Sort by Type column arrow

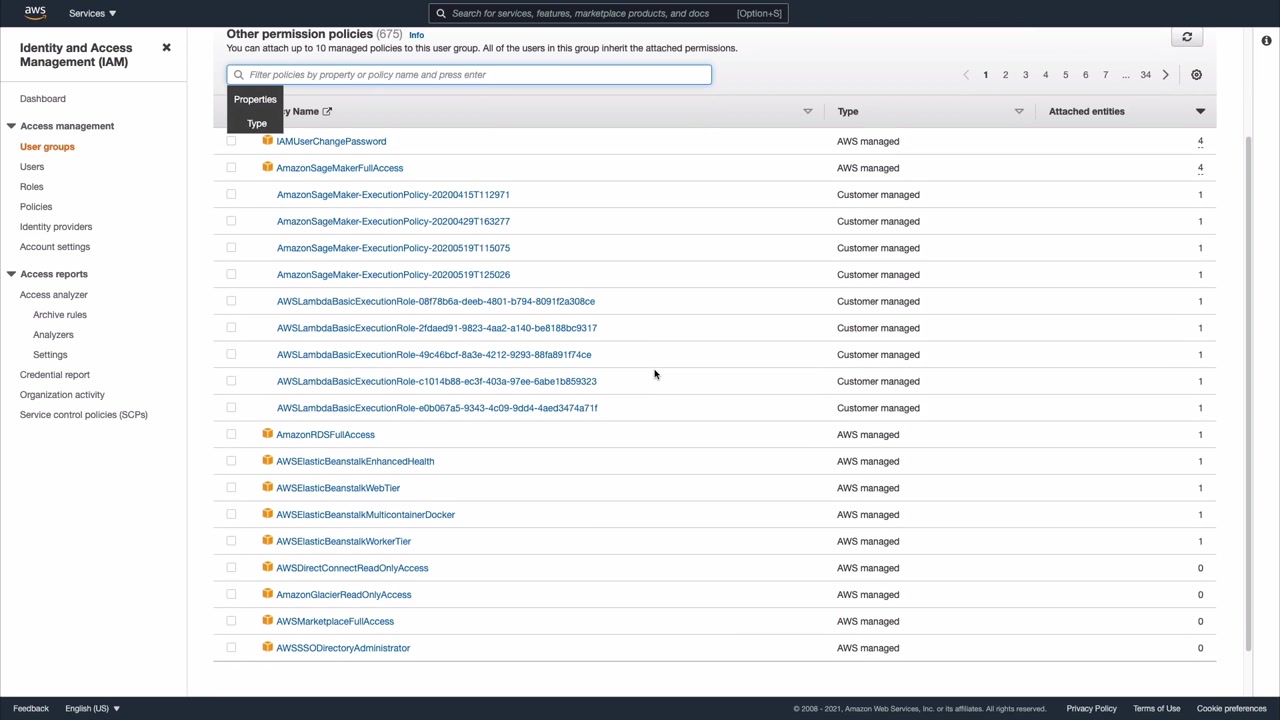1019,111
